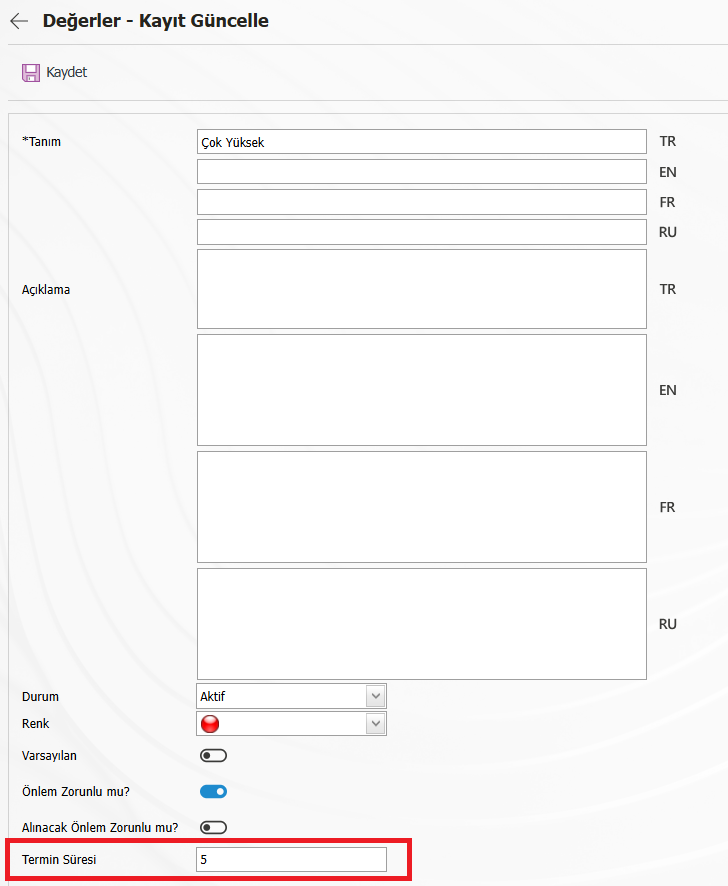
Task: Expand the Renk dropdown arrow
Action: pyautogui.click(x=376, y=723)
